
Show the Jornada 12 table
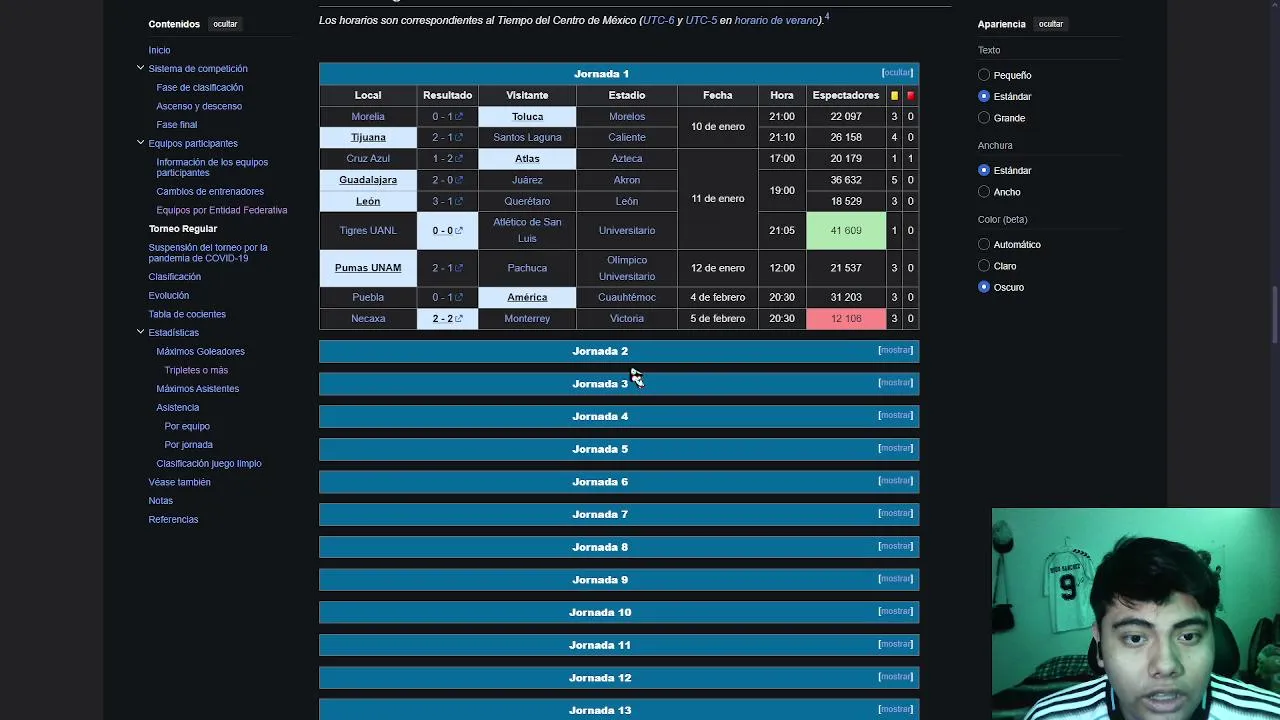[x=895, y=677]
